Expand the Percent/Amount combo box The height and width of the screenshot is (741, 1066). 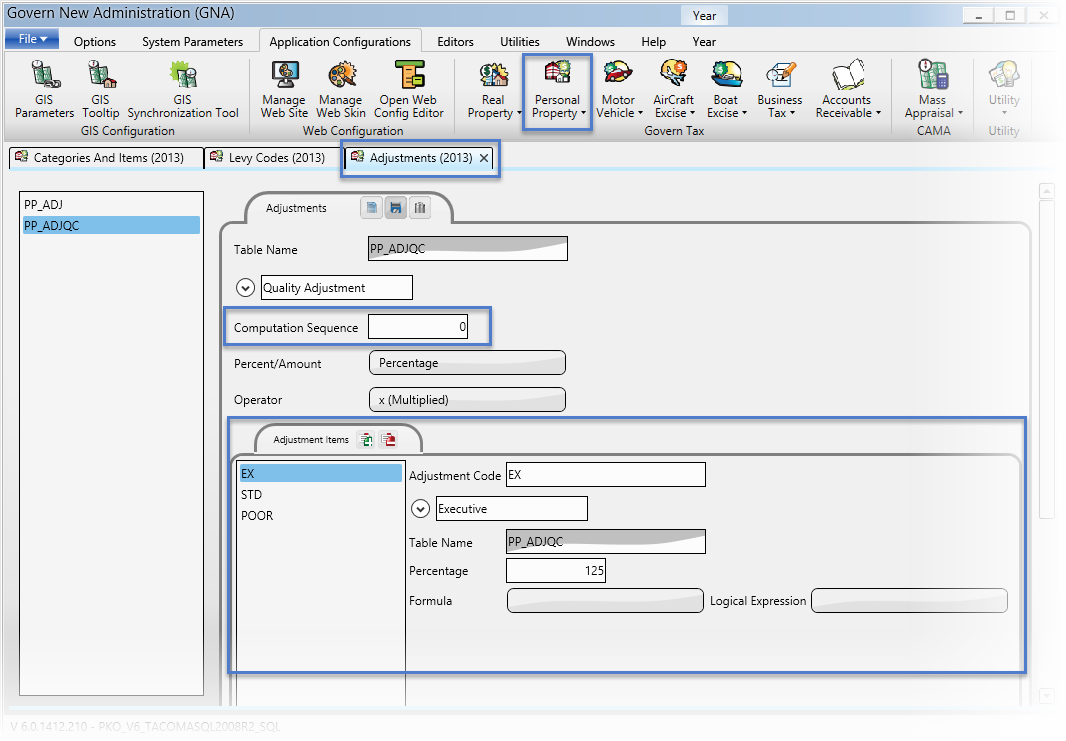pos(467,363)
